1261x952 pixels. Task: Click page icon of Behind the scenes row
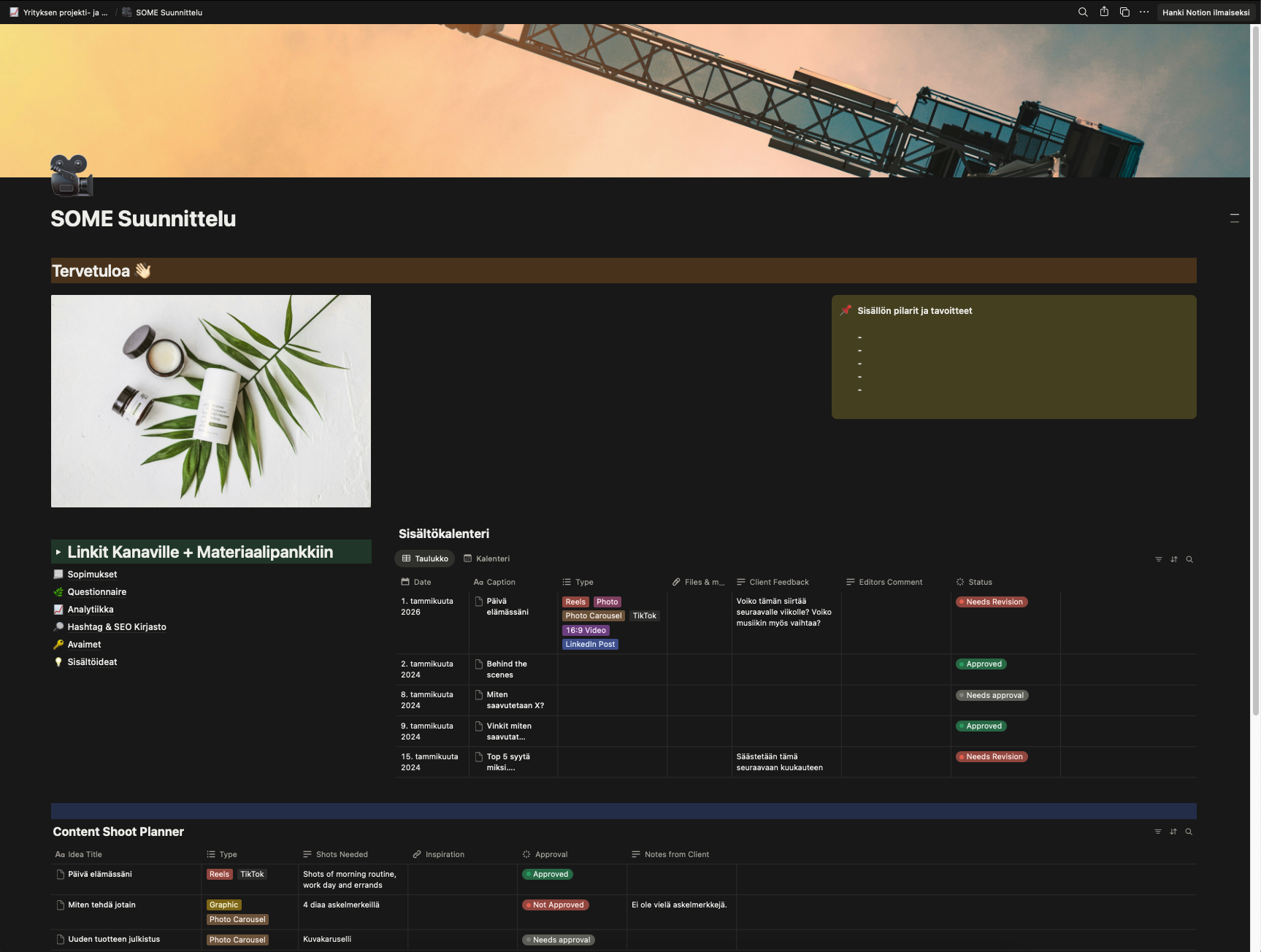pos(479,664)
